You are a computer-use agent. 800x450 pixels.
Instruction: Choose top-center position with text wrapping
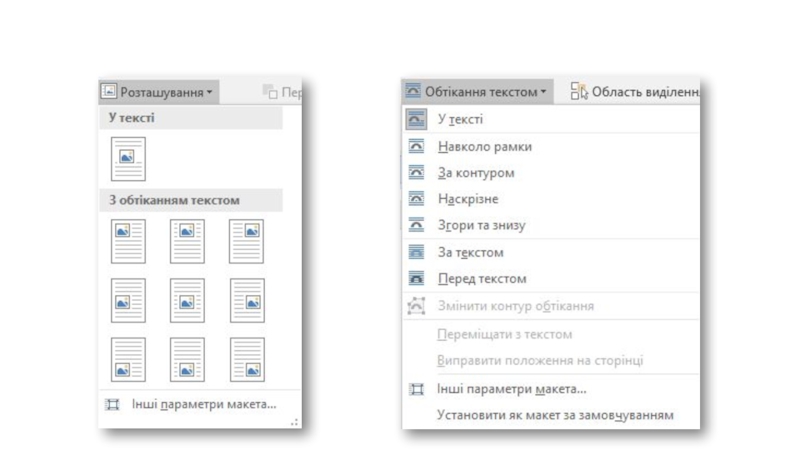click(187, 241)
